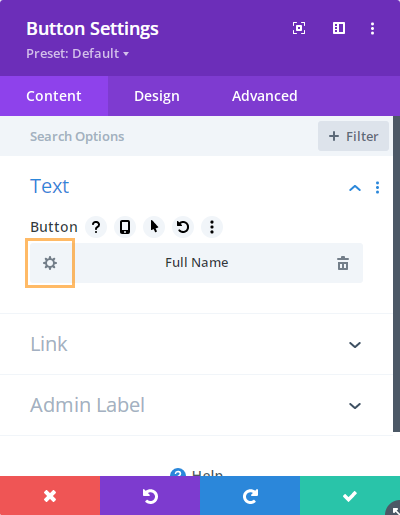The height and width of the screenshot is (515, 400).
Task: Open responsive phone icon for Button field
Action: pos(125,227)
